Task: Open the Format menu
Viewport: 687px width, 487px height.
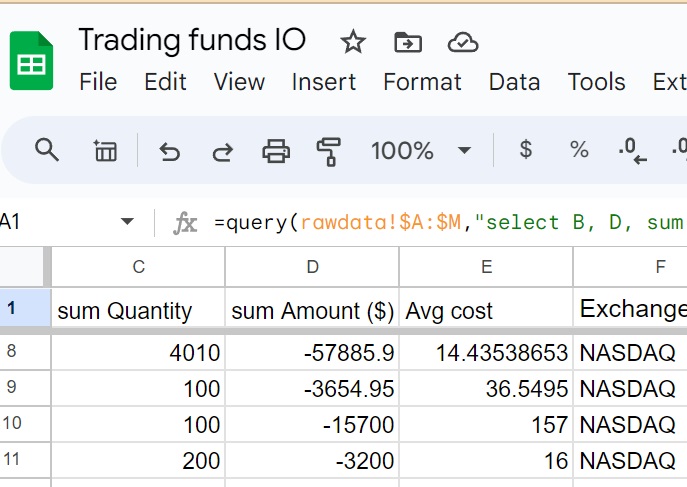Action: [x=421, y=82]
